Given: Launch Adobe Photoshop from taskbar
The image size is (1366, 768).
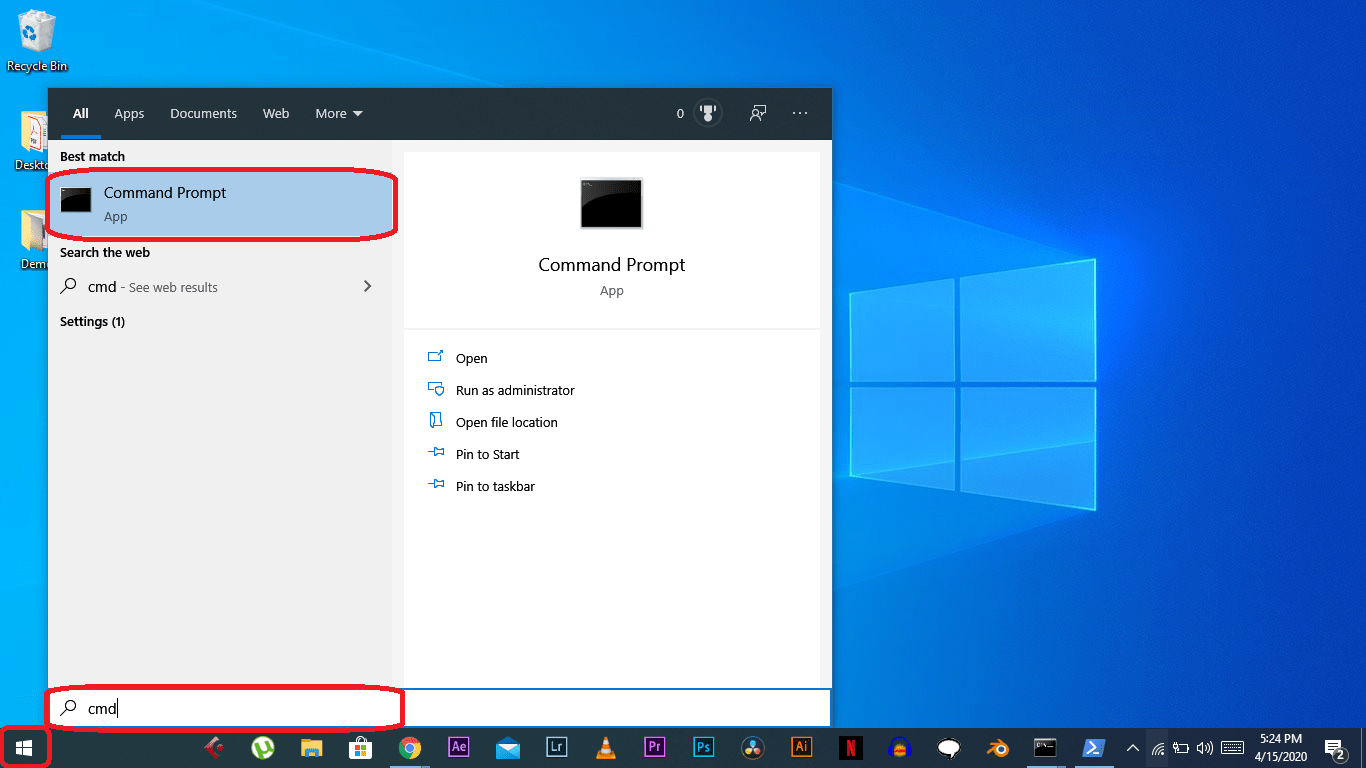Looking at the screenshot, I should click(x=704, y=747).
